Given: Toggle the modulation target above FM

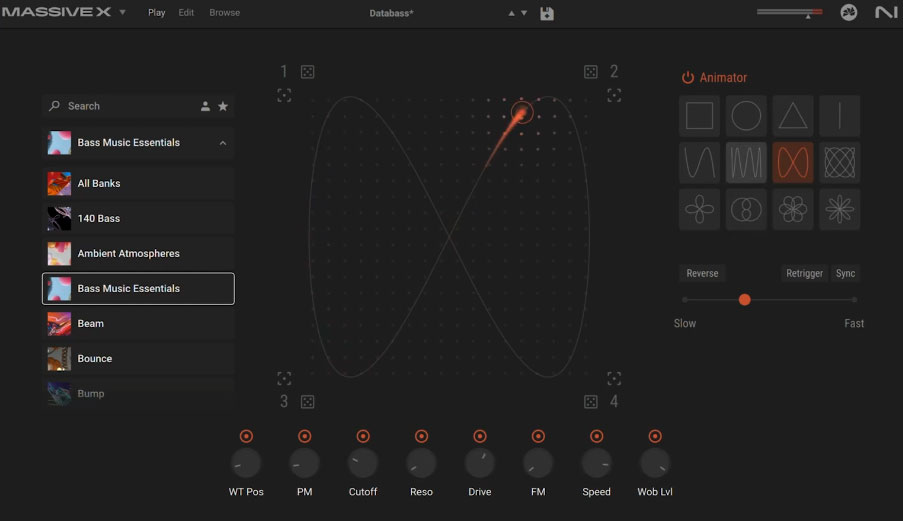Looking at the screenshot, I should tap(538, 436).
